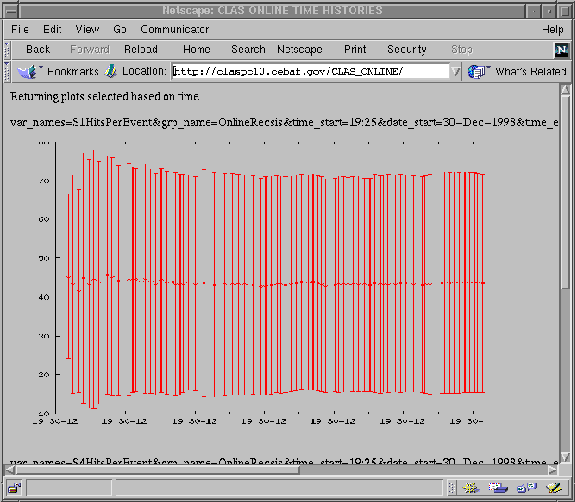Collapse the location toolbar handle
Viewport: 575px width, 502px height.
tap(7, 72)
